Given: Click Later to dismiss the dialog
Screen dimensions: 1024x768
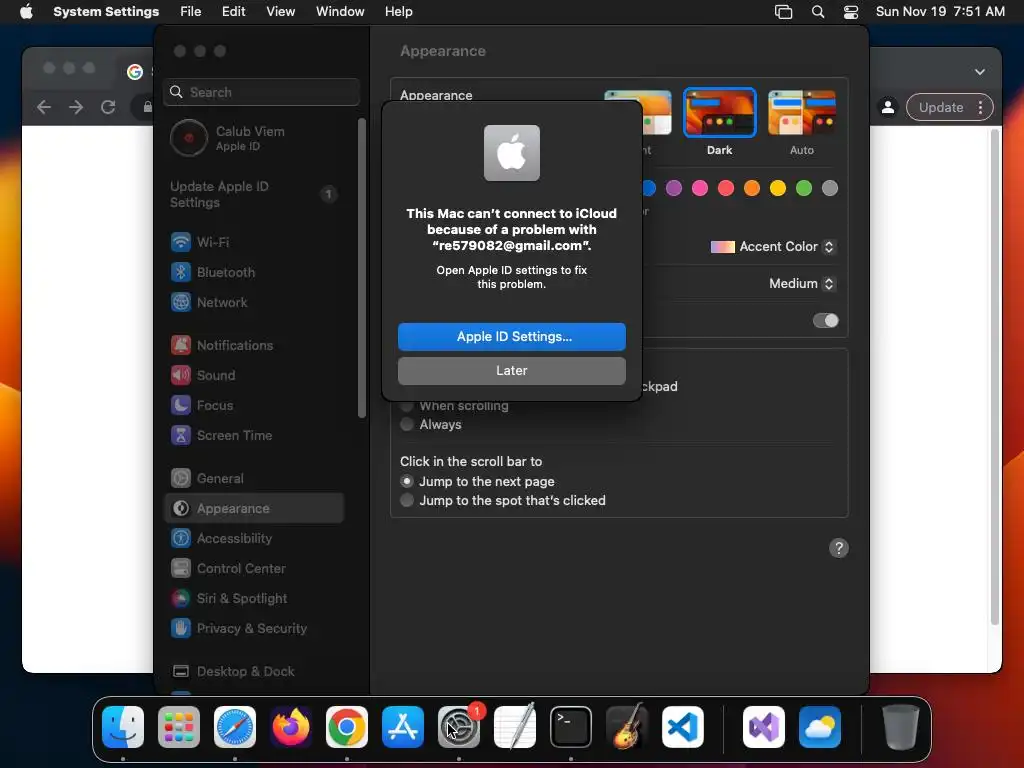Looking at the screenshot, I should (512, 370).
